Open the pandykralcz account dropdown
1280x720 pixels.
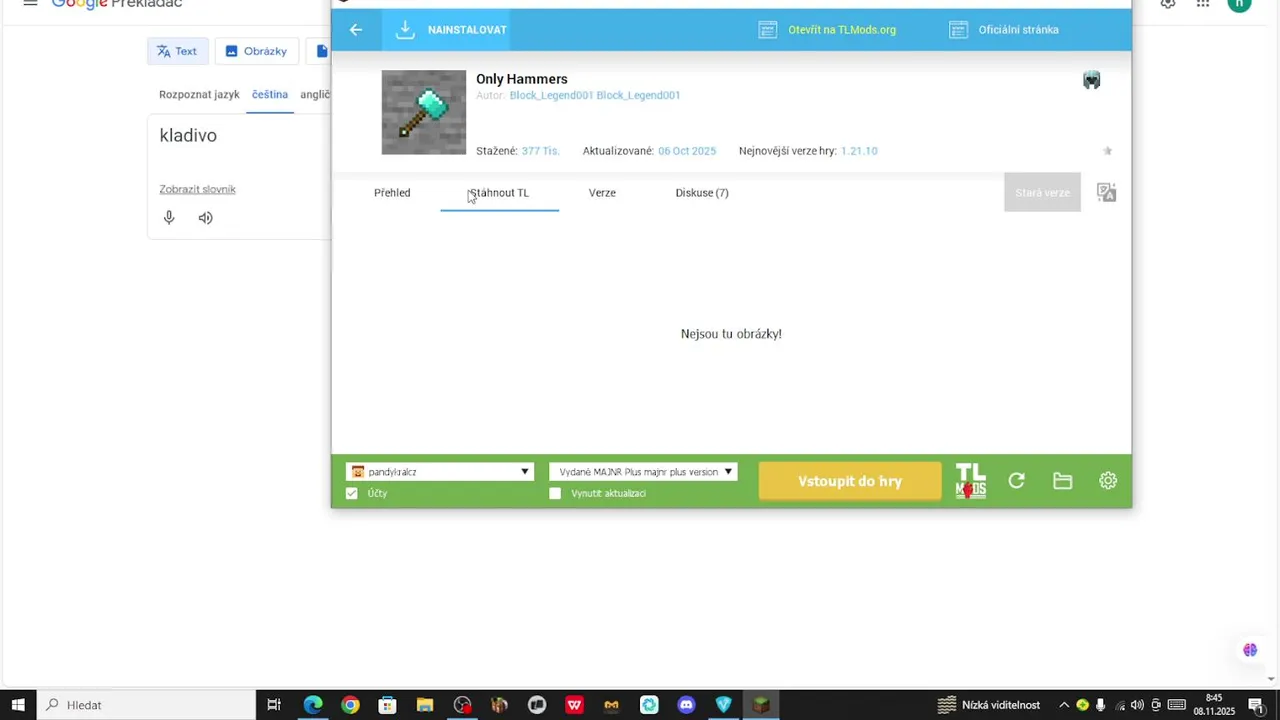click(440, 472)
